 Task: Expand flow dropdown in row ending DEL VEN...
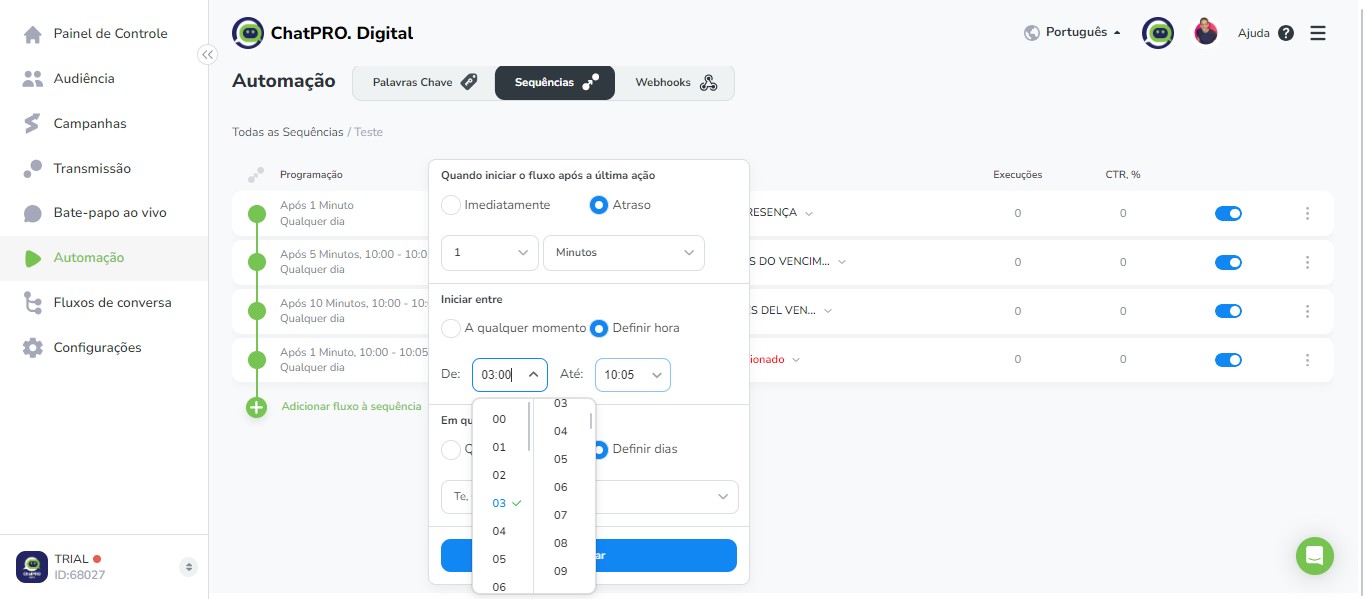coord(826,311)
